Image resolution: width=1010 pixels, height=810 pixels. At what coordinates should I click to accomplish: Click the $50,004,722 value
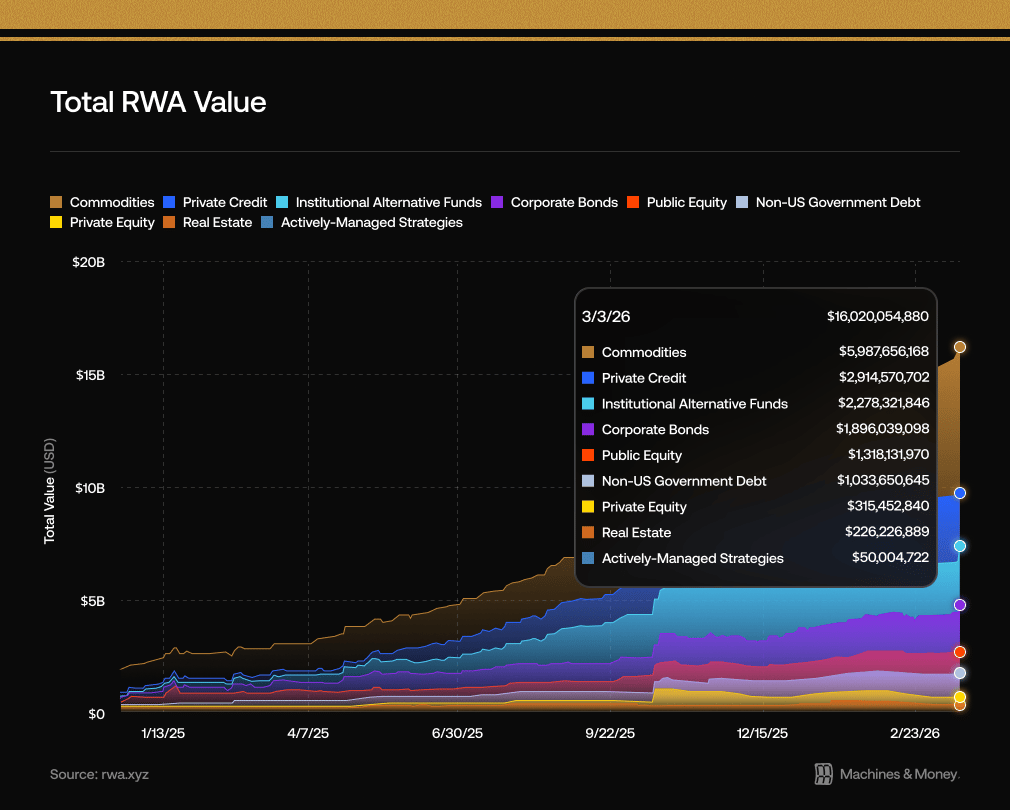pyautogui.click(x=890, y=558)
